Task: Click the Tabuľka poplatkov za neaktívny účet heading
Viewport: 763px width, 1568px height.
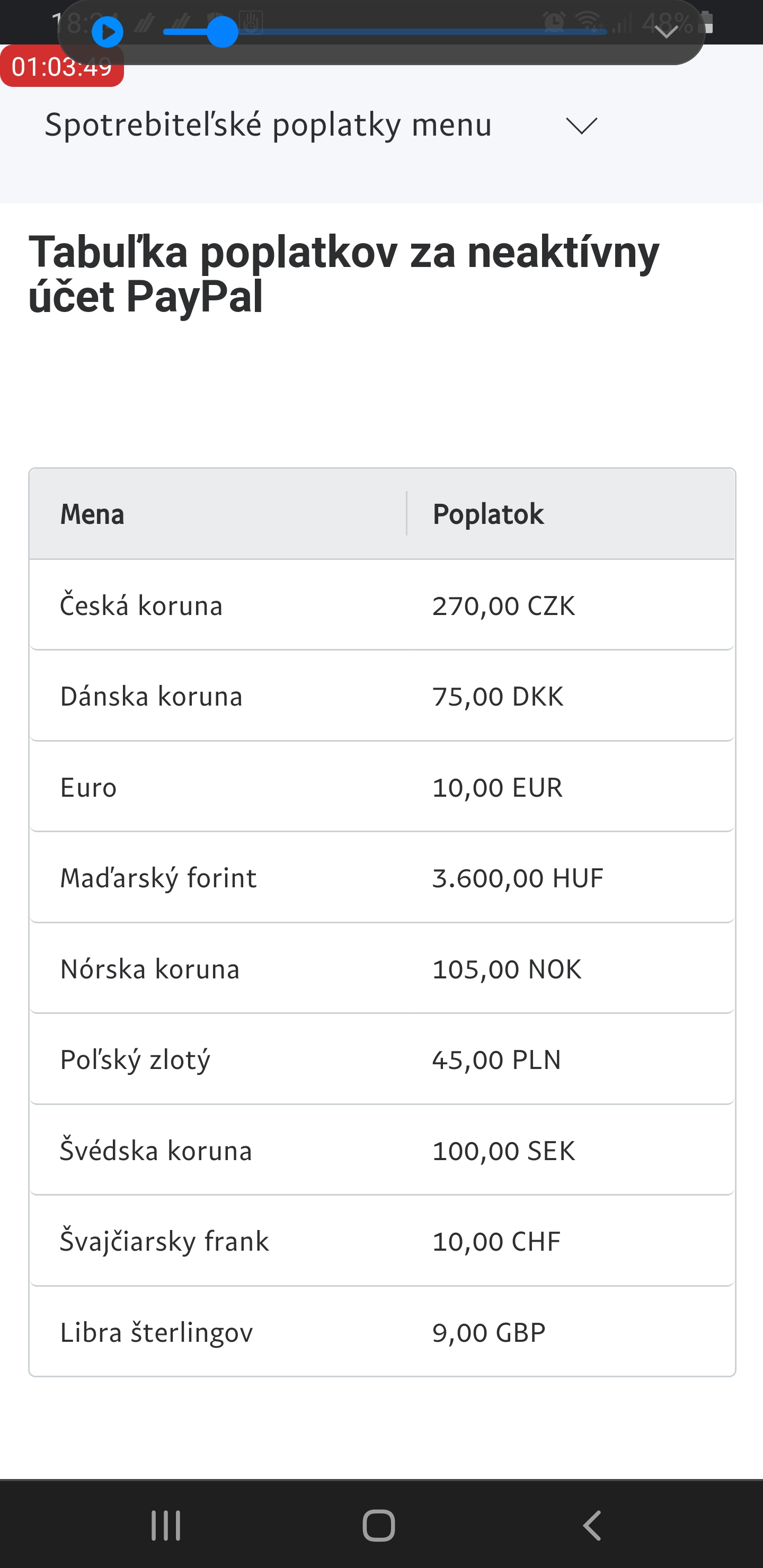Action: (343, 274)
